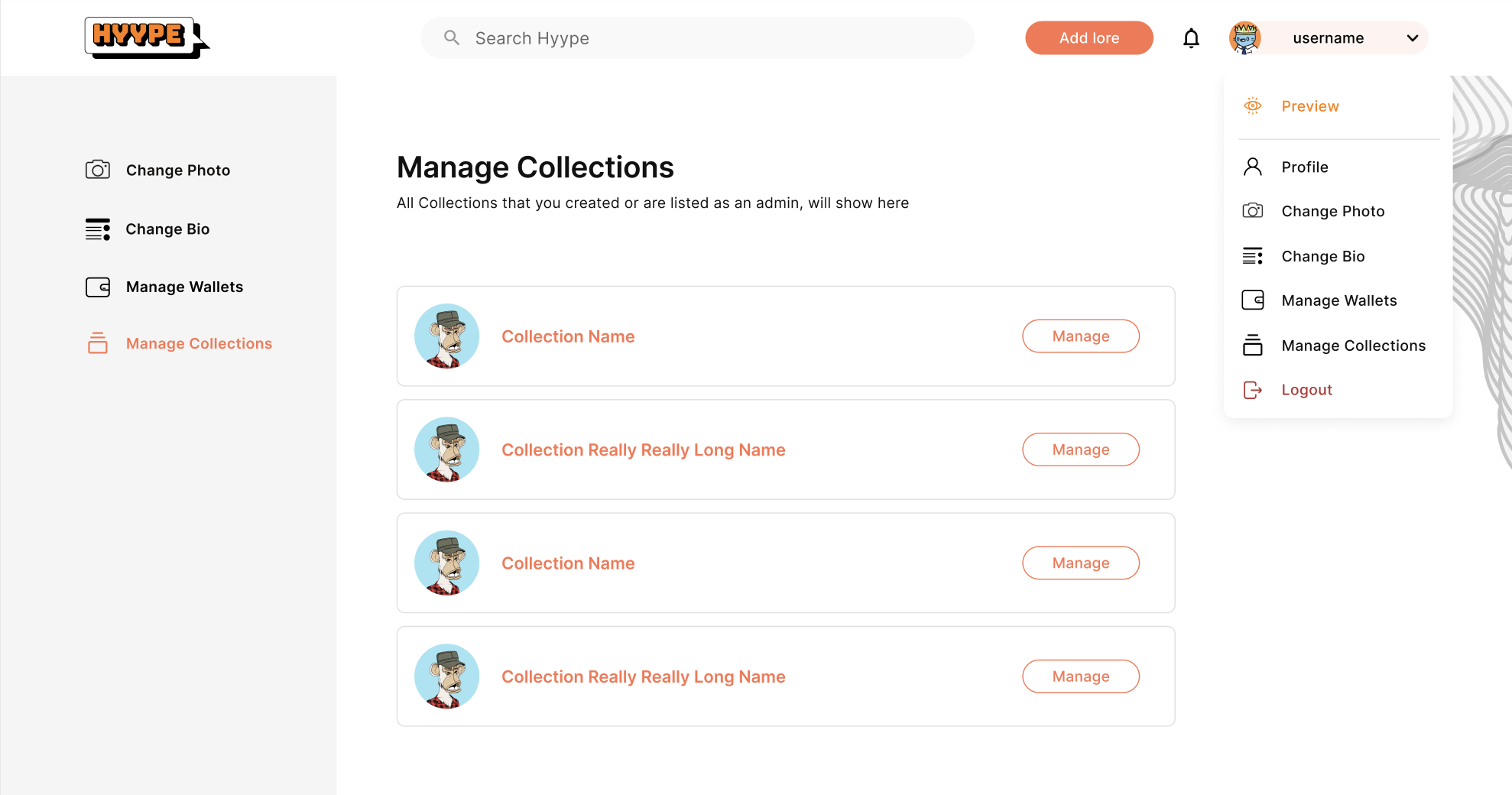The height and width of the screenshot is (795, 1512).
Task: Click the Logout icon in dropdown
Action: click(1253, 390)
